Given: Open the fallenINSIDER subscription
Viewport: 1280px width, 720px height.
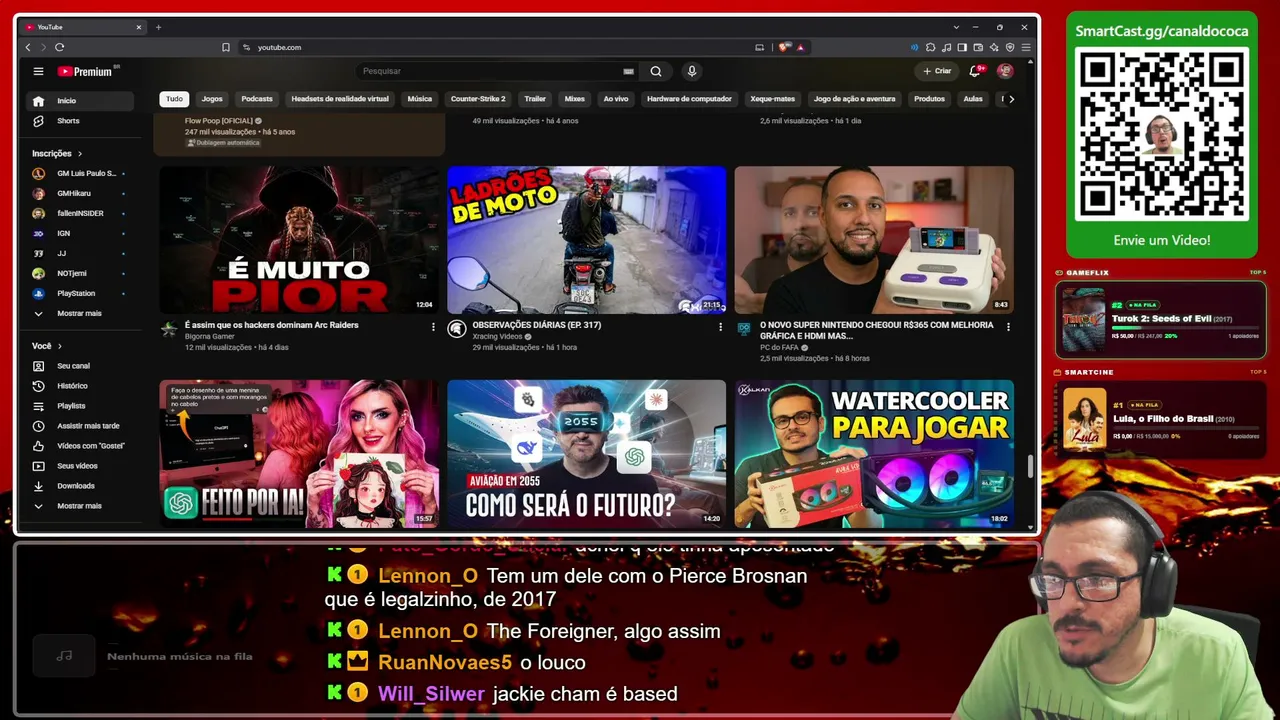Looking at the screenshot, I should pyautogui.click(x=80, y=214).
